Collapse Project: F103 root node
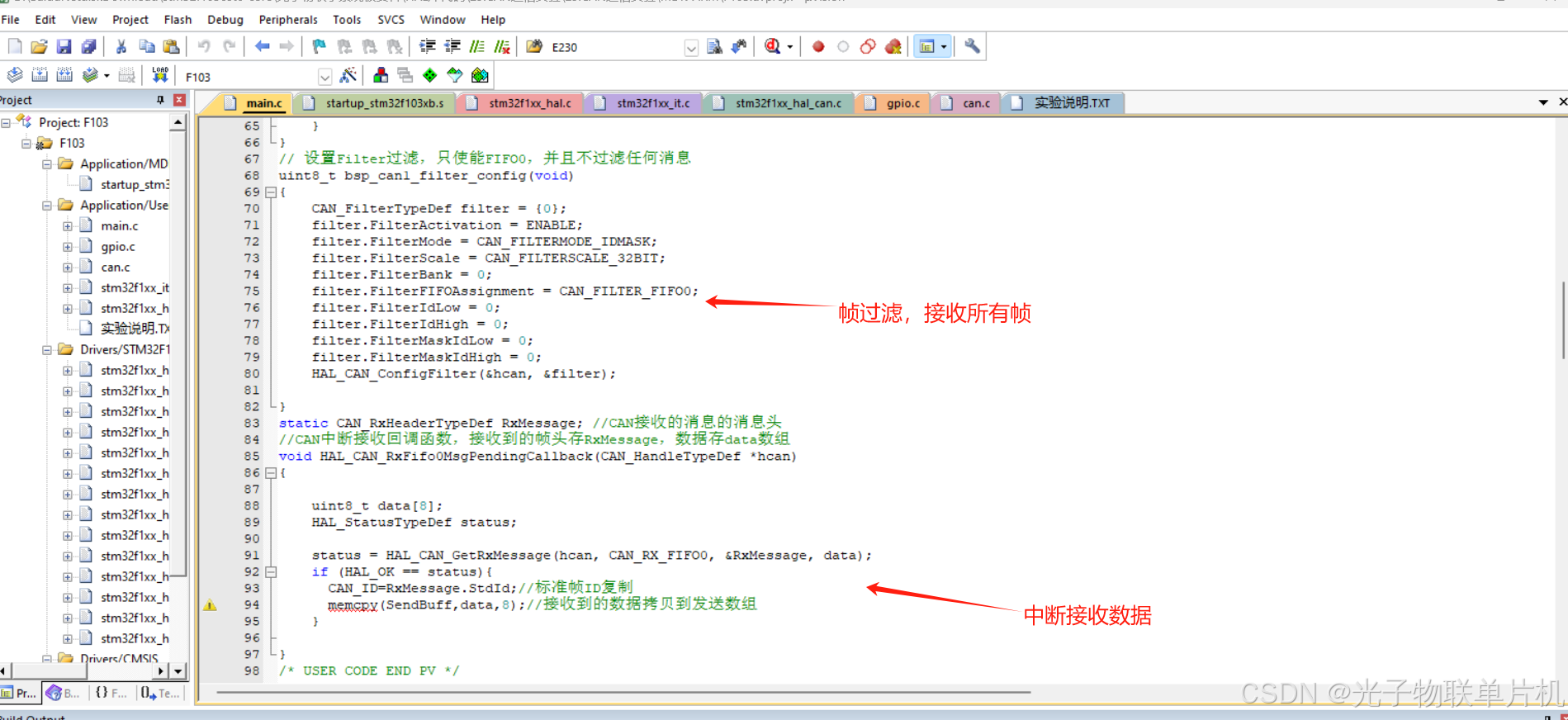This screenshot has width=1568, height=720. [6, 122]
